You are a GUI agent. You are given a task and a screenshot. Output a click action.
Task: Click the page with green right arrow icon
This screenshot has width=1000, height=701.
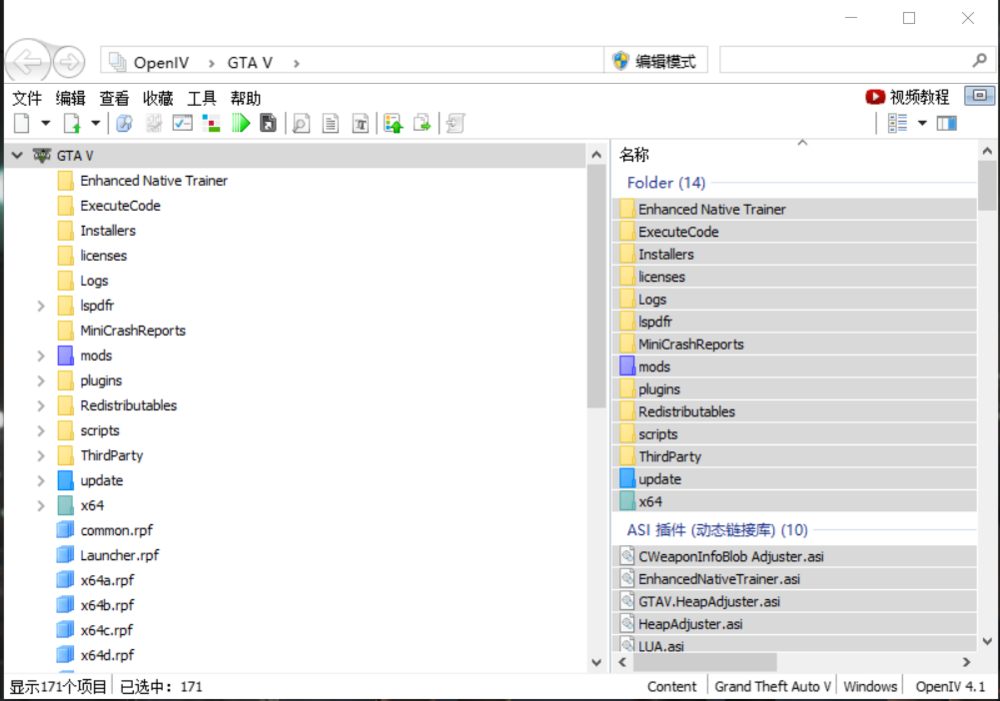click(x=422, y=123)
